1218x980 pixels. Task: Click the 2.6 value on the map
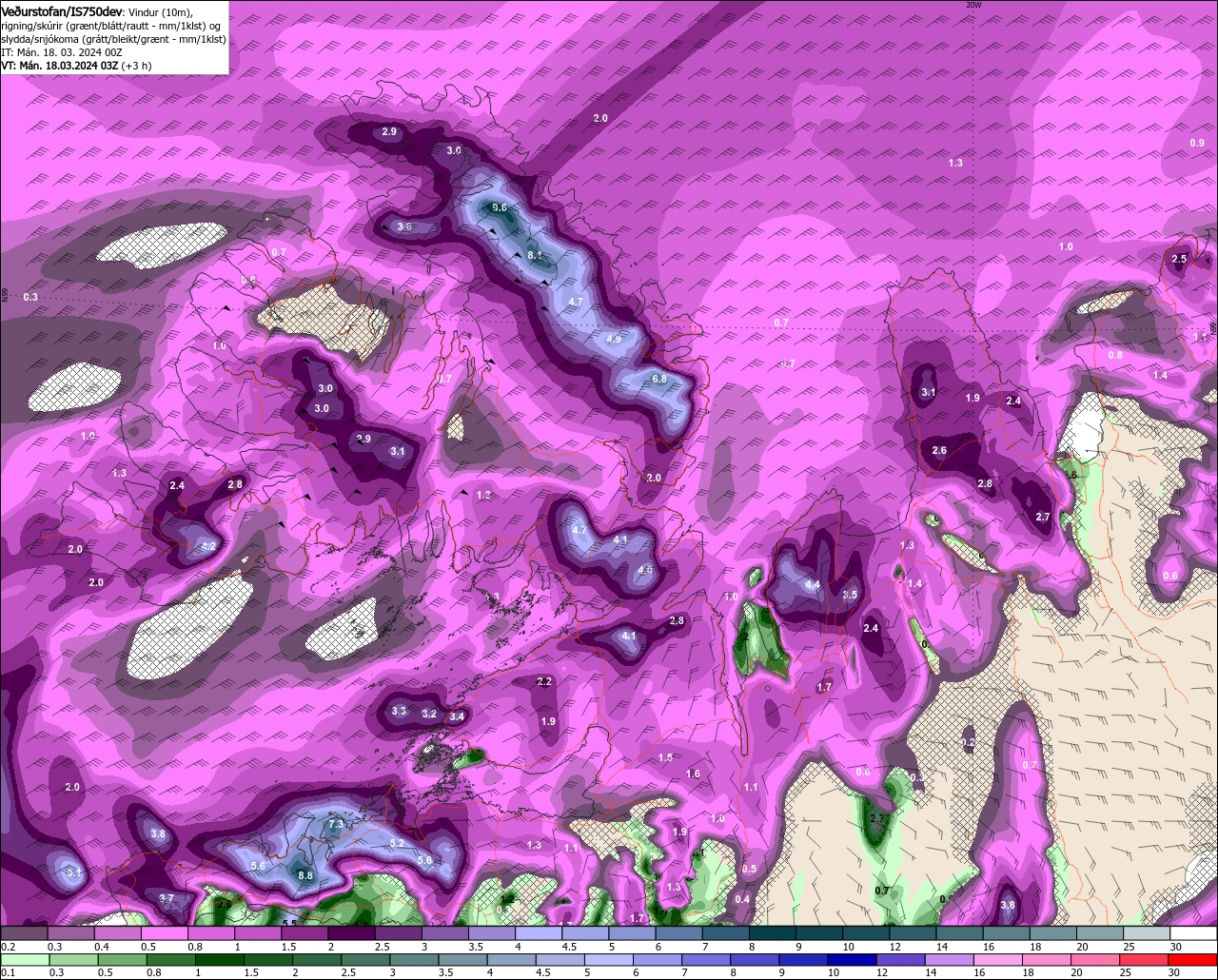coord(939,450)
